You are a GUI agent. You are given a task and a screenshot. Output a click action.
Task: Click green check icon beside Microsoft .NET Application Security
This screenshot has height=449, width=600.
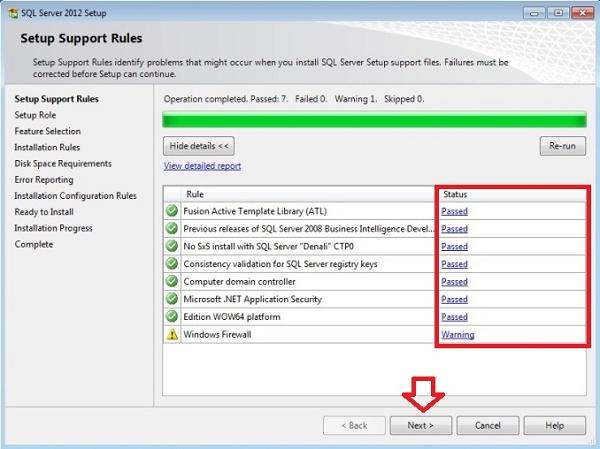point(172,299)
